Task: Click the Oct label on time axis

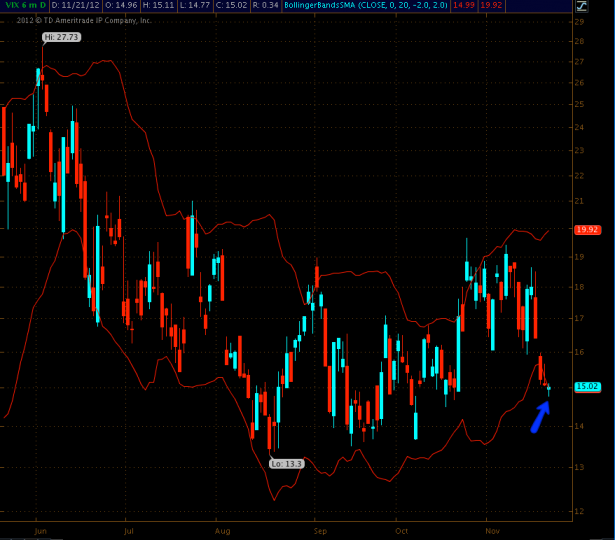Action: coord(402,533)
